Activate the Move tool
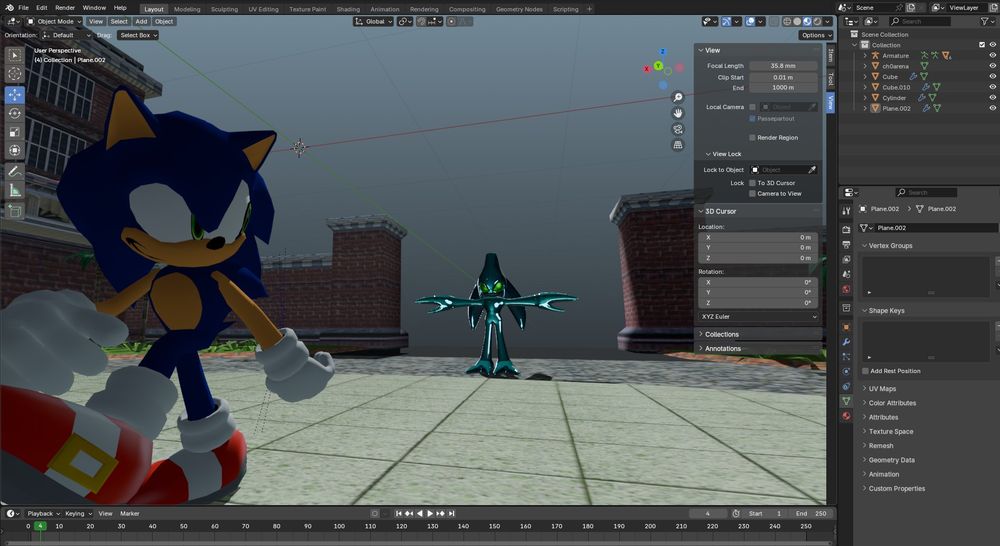 14,94
